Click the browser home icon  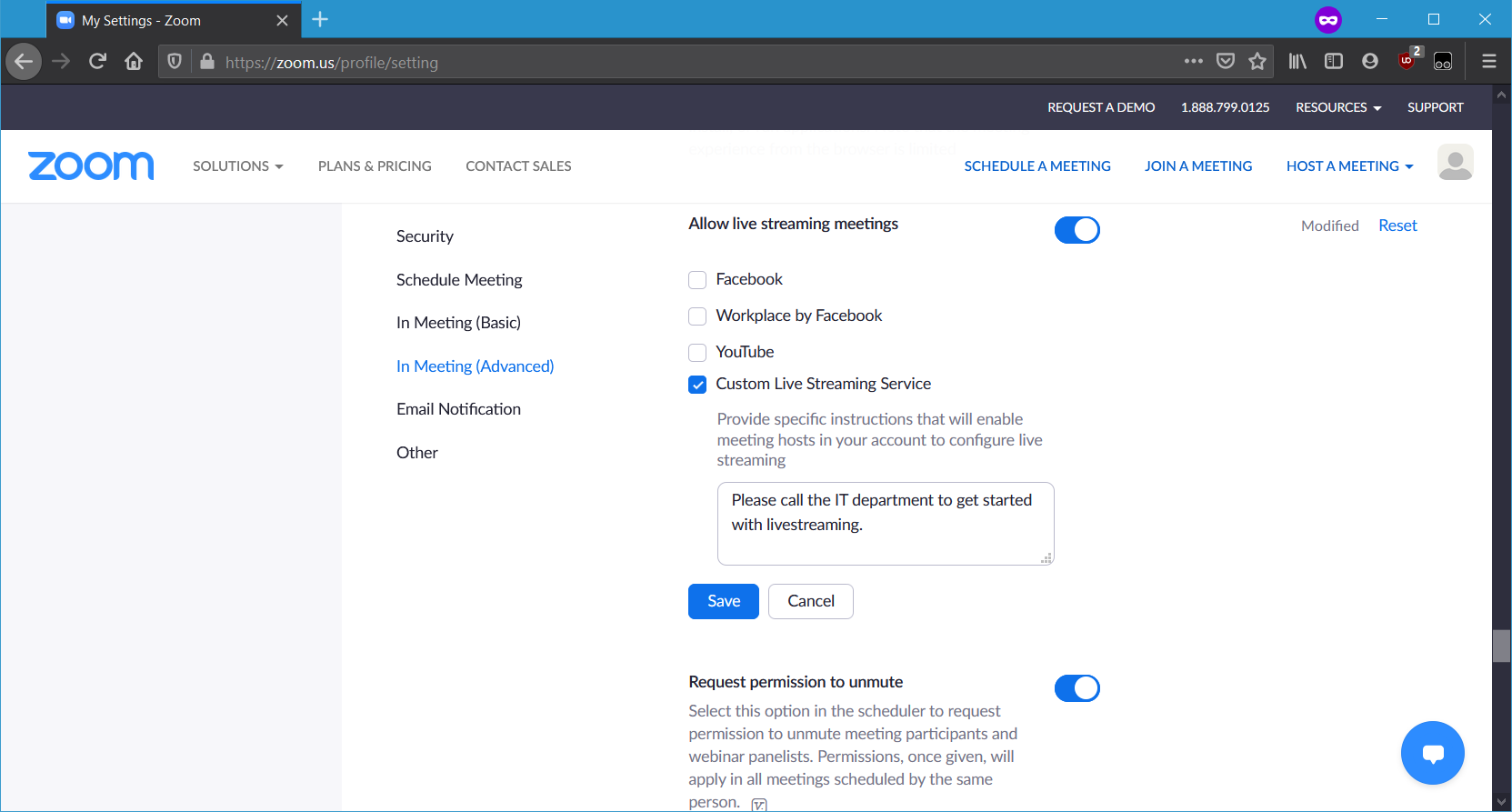(134, 62)
